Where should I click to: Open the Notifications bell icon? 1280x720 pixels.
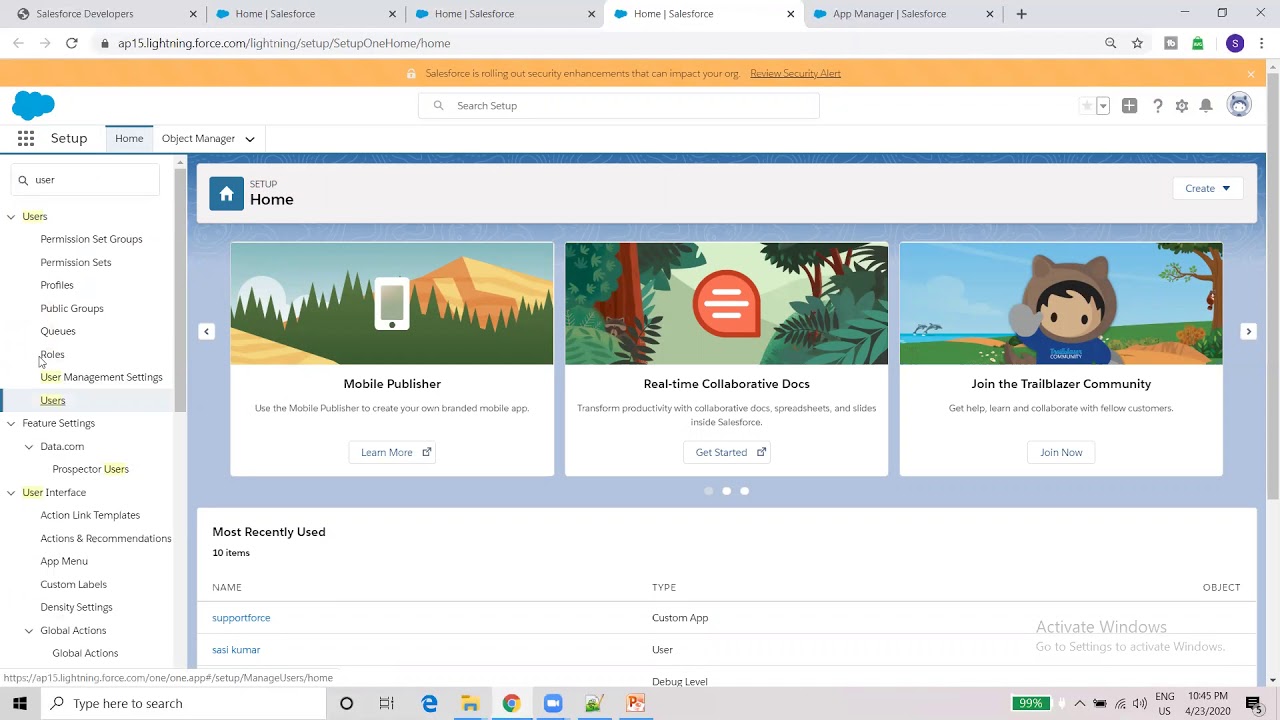(1206, 106)
